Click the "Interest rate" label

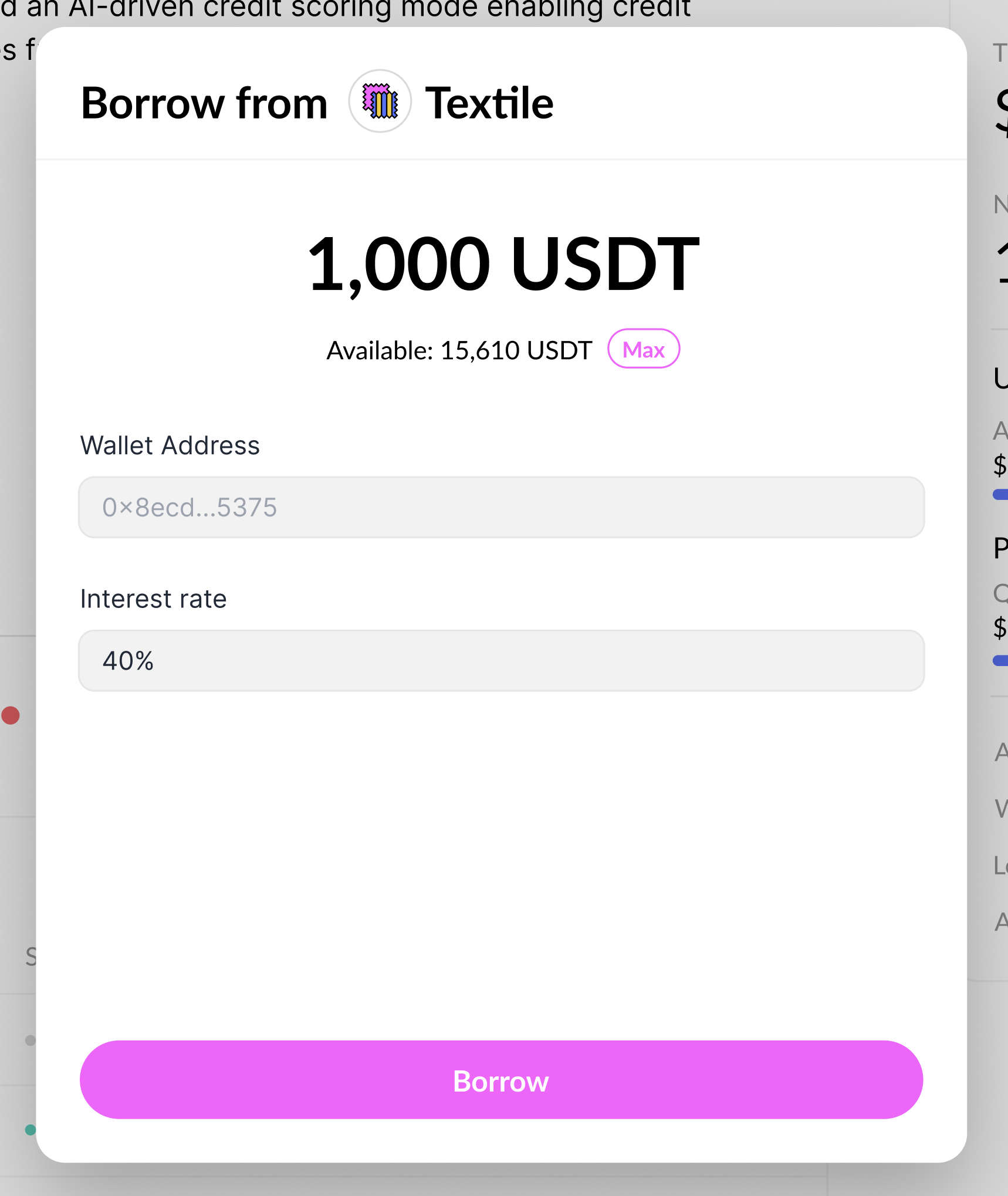pos(153,599)
